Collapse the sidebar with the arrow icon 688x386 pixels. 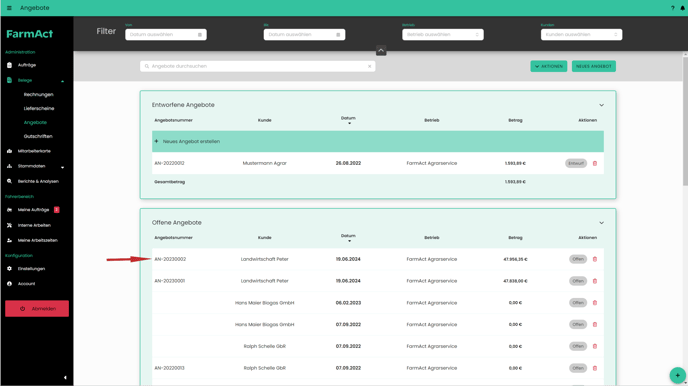tap(65, 377)
